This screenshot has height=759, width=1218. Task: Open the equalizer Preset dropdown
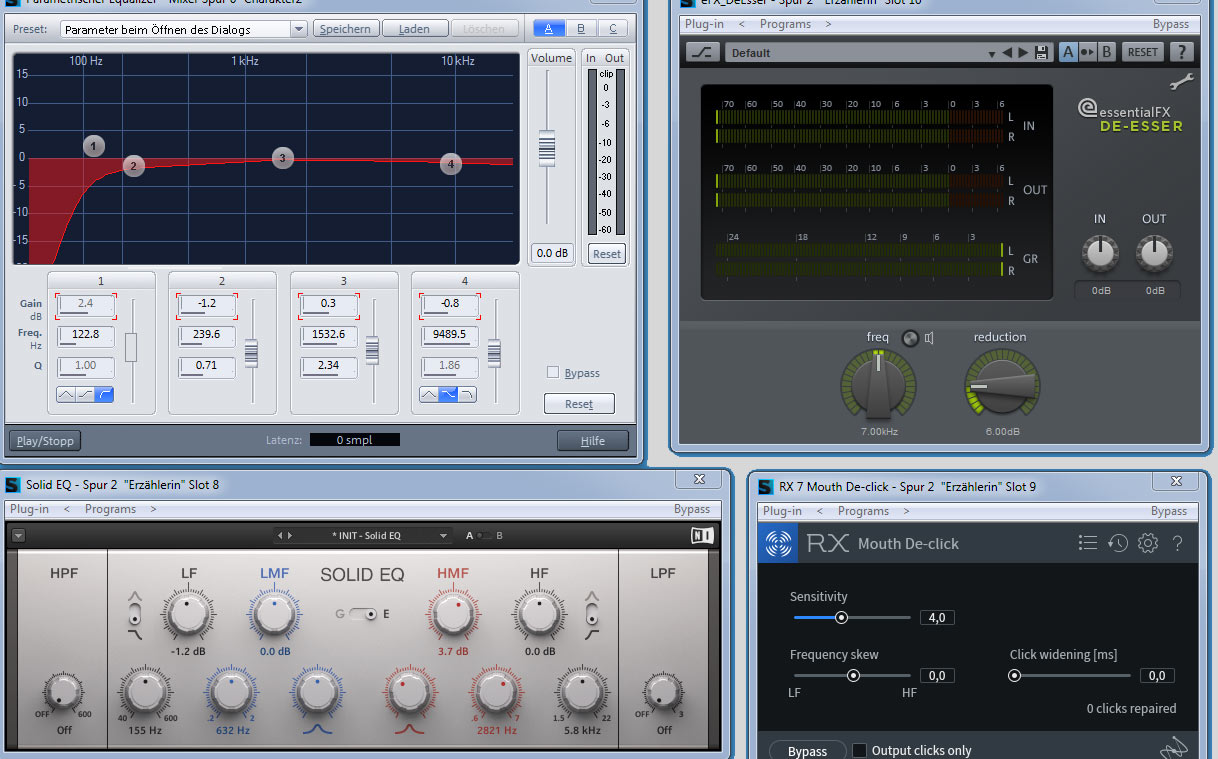[x=298, y=29]
